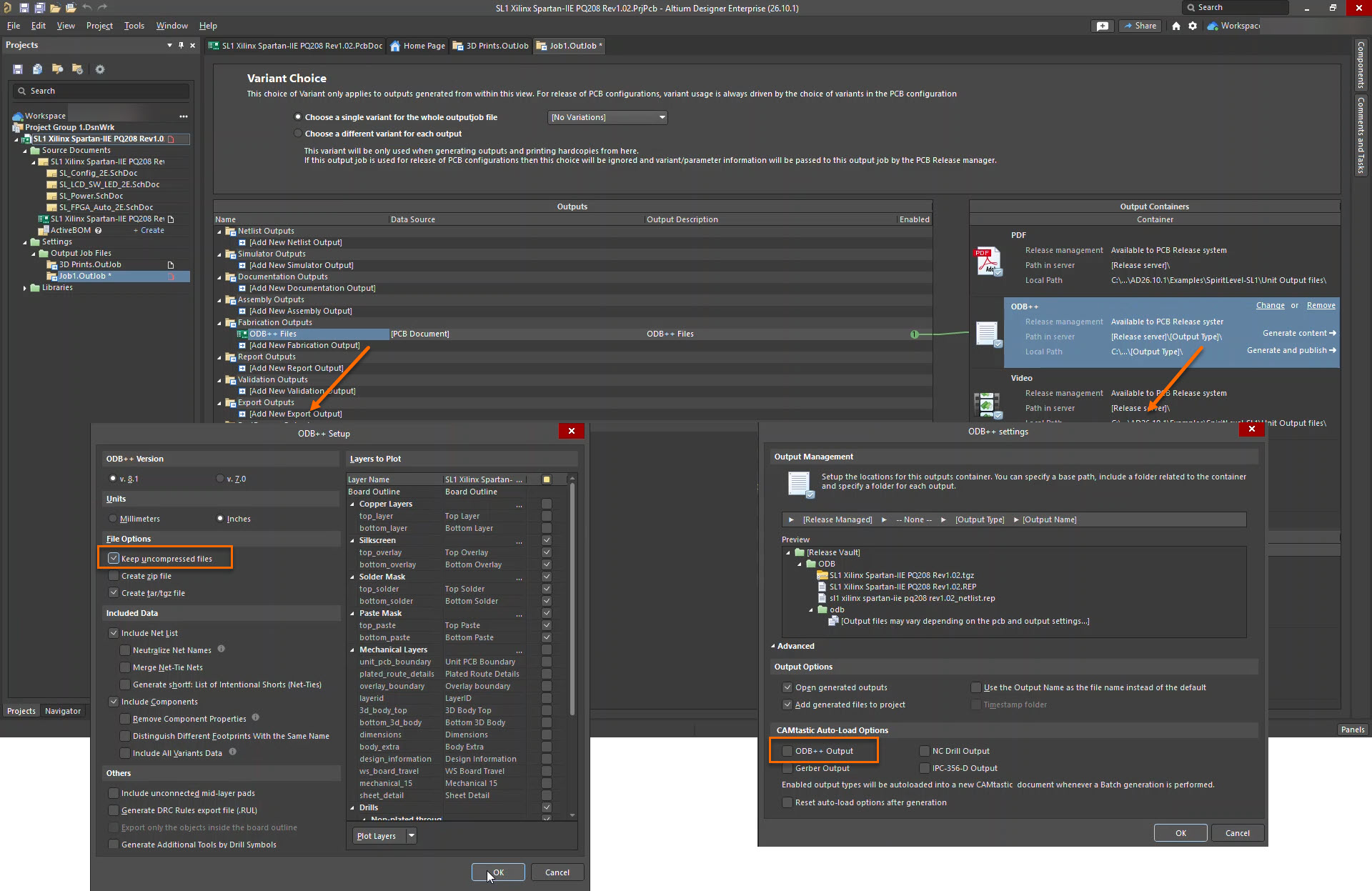
Task: Click the Undo arrow in the title bar
Action: (86, 8)
